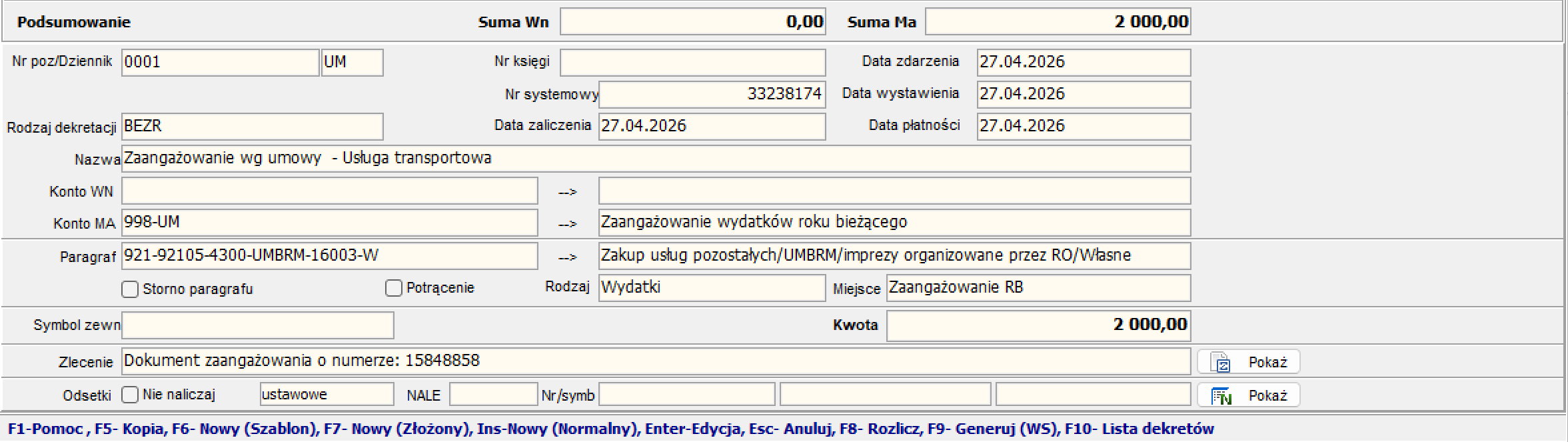
Task: Click the FN icon beside Odsetki Pokaż
Action: 1221,395
